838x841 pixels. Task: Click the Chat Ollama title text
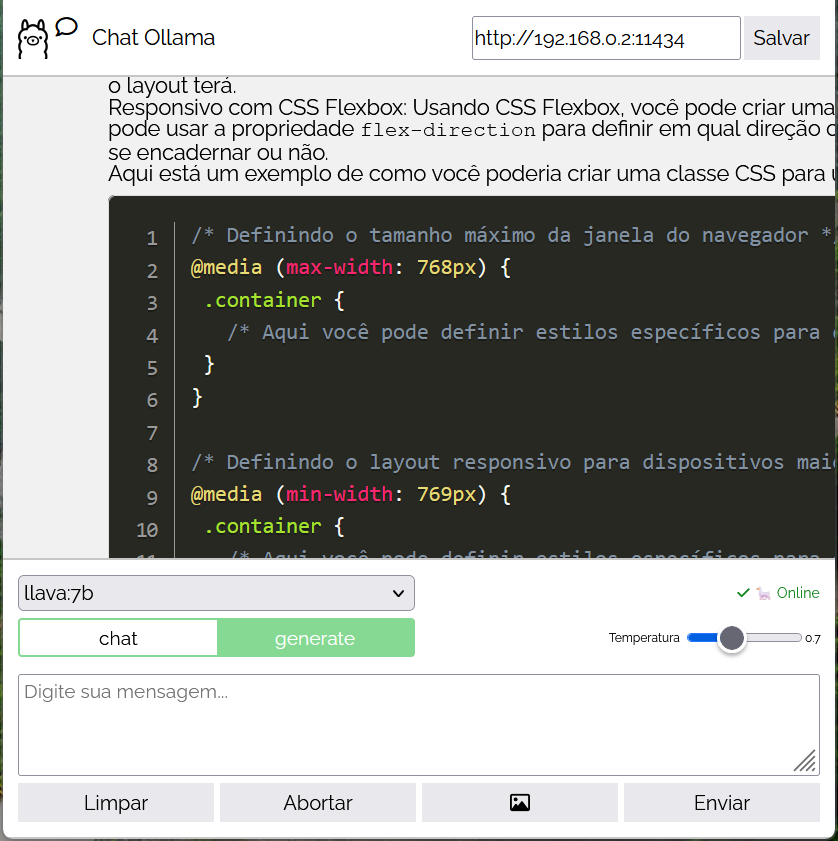[x=153, y=38]
